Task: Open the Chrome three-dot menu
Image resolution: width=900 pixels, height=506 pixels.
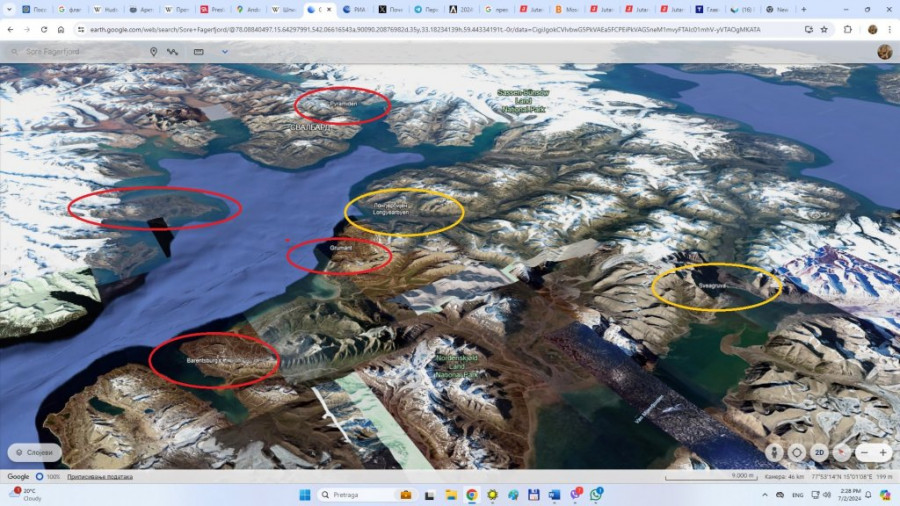Action: (x=889, y=29)
